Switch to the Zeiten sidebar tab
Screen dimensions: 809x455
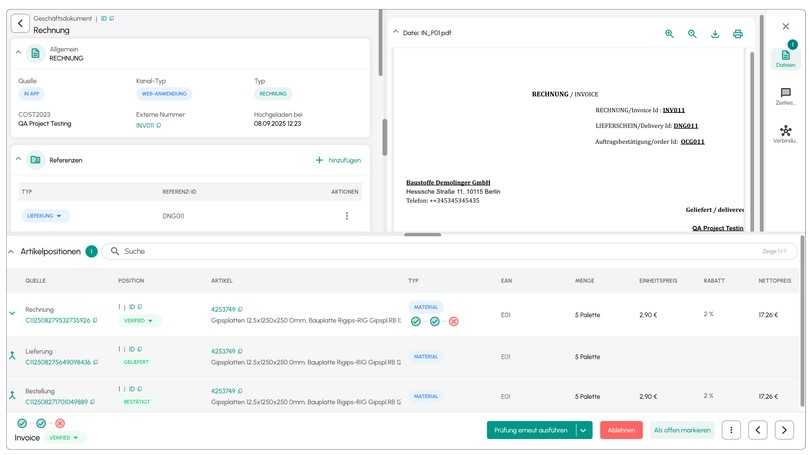tap(785, 96)
